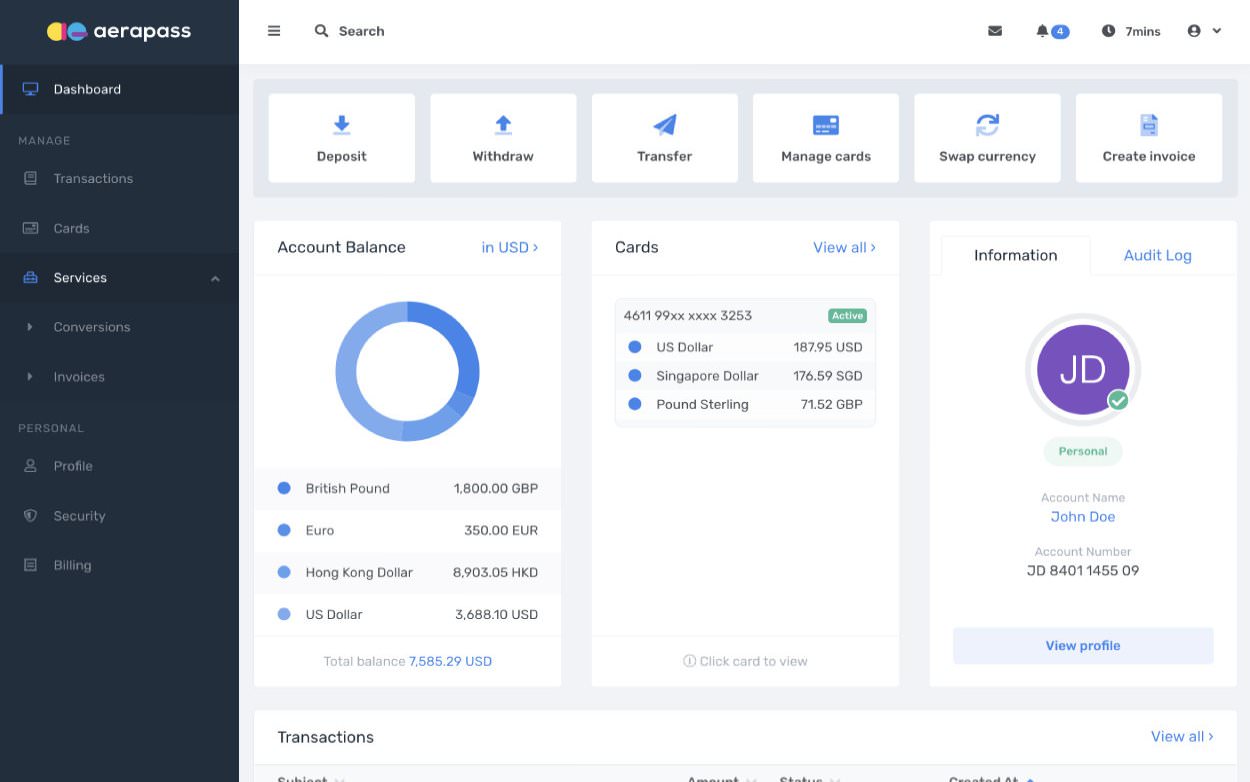1250x782 pixels.
Task: Open the mail envelope icon
Action: click(995, 31)
